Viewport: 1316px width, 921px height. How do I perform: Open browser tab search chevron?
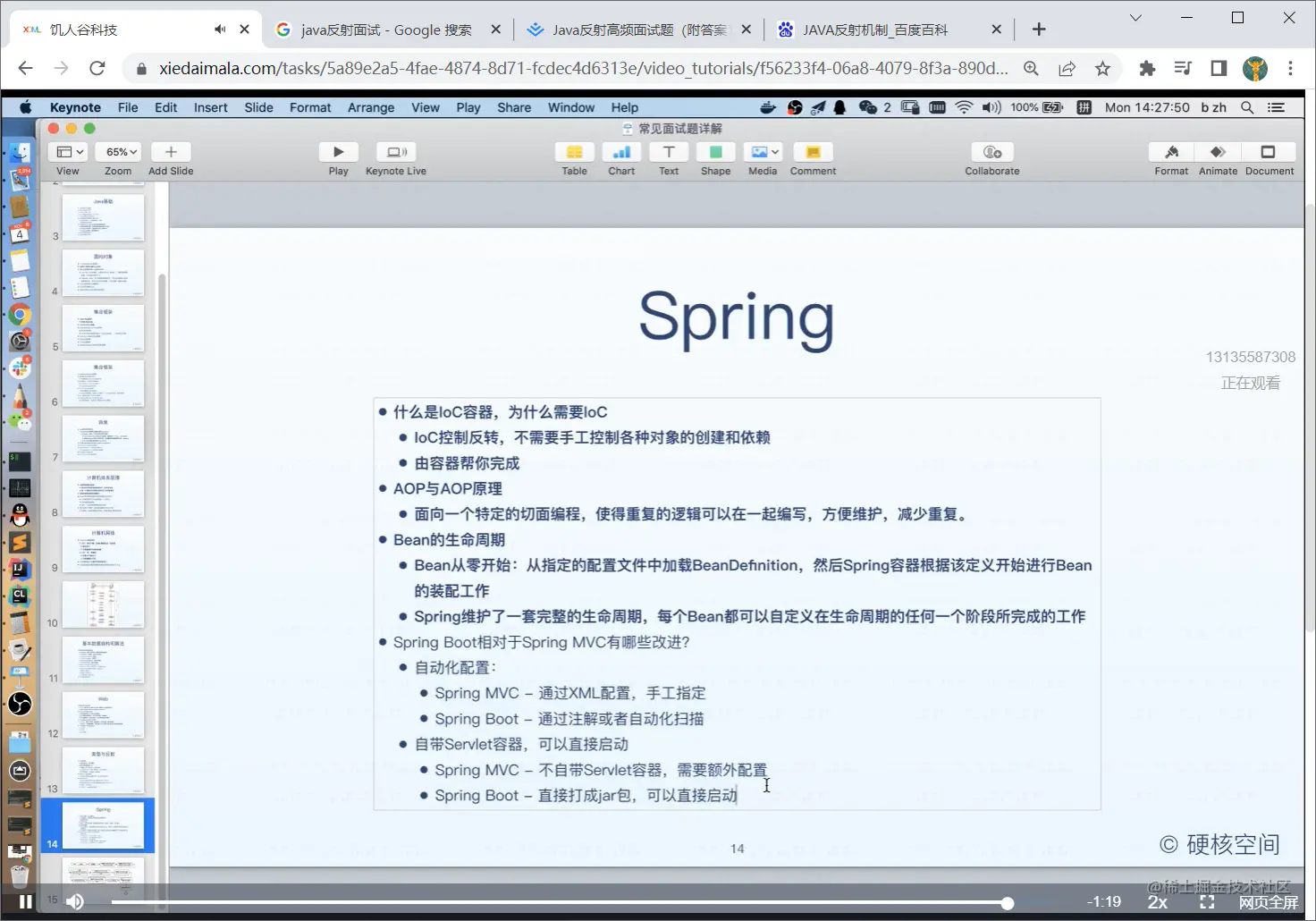[x=1135, y=18]
